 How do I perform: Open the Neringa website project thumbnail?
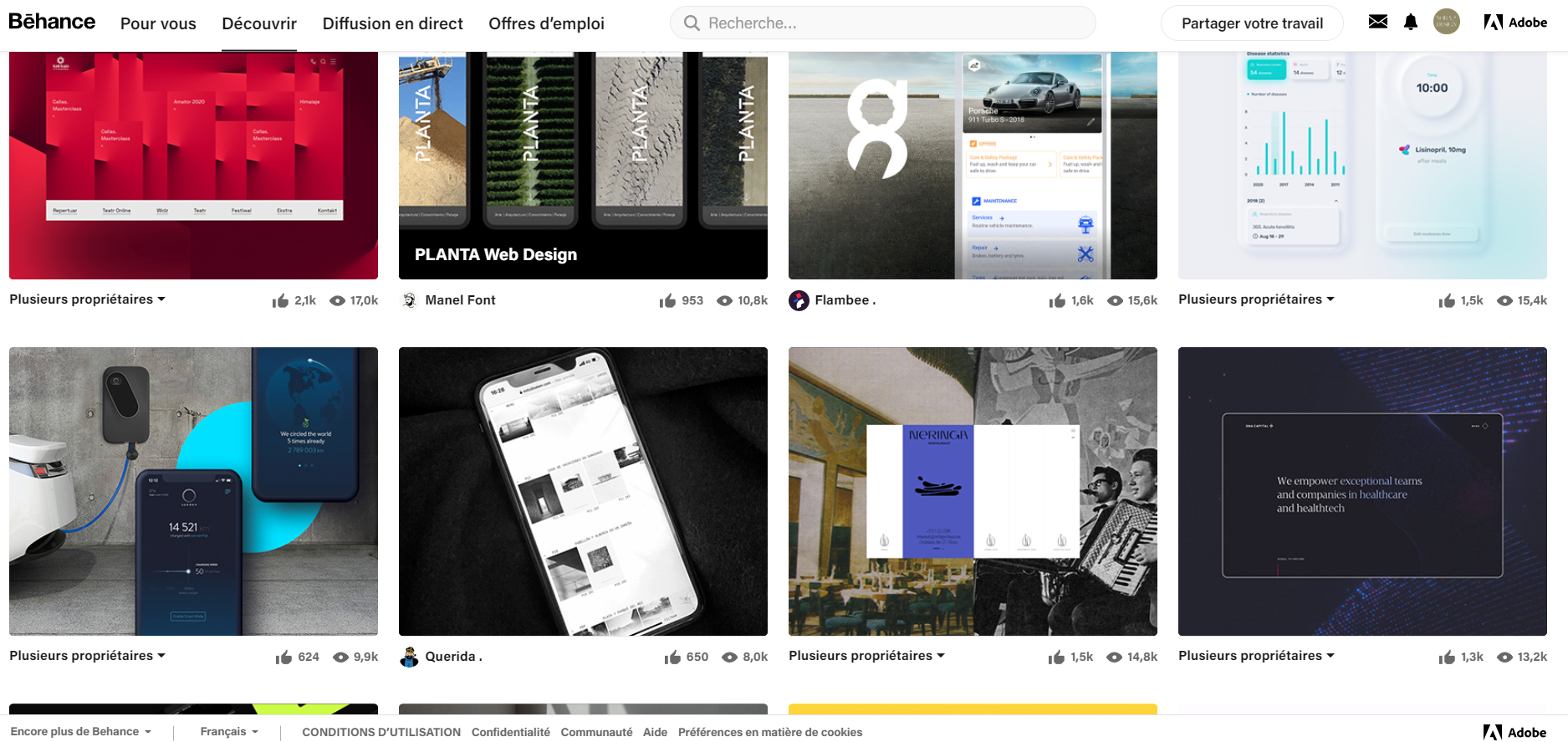click(973, 491)
